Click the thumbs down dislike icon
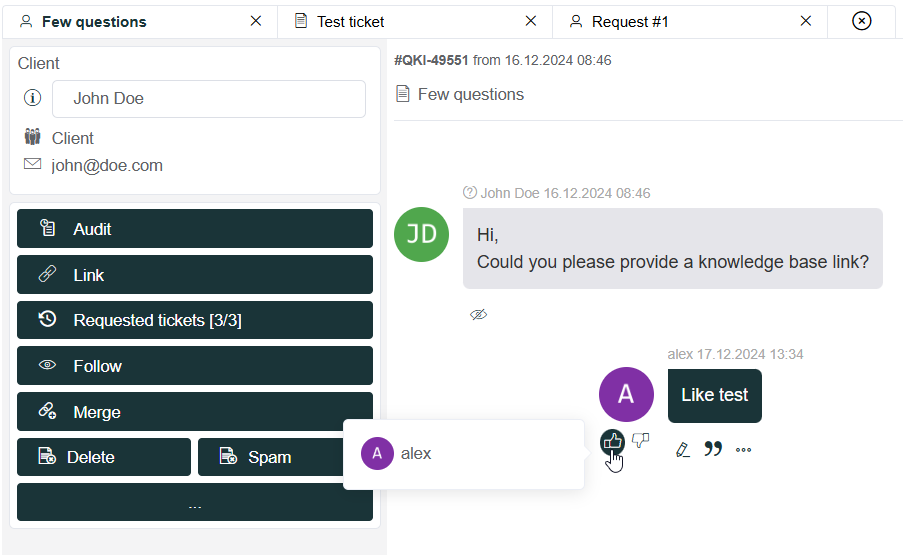The height and width of the screenshot is (555, 903). click(x=640, y=440)
